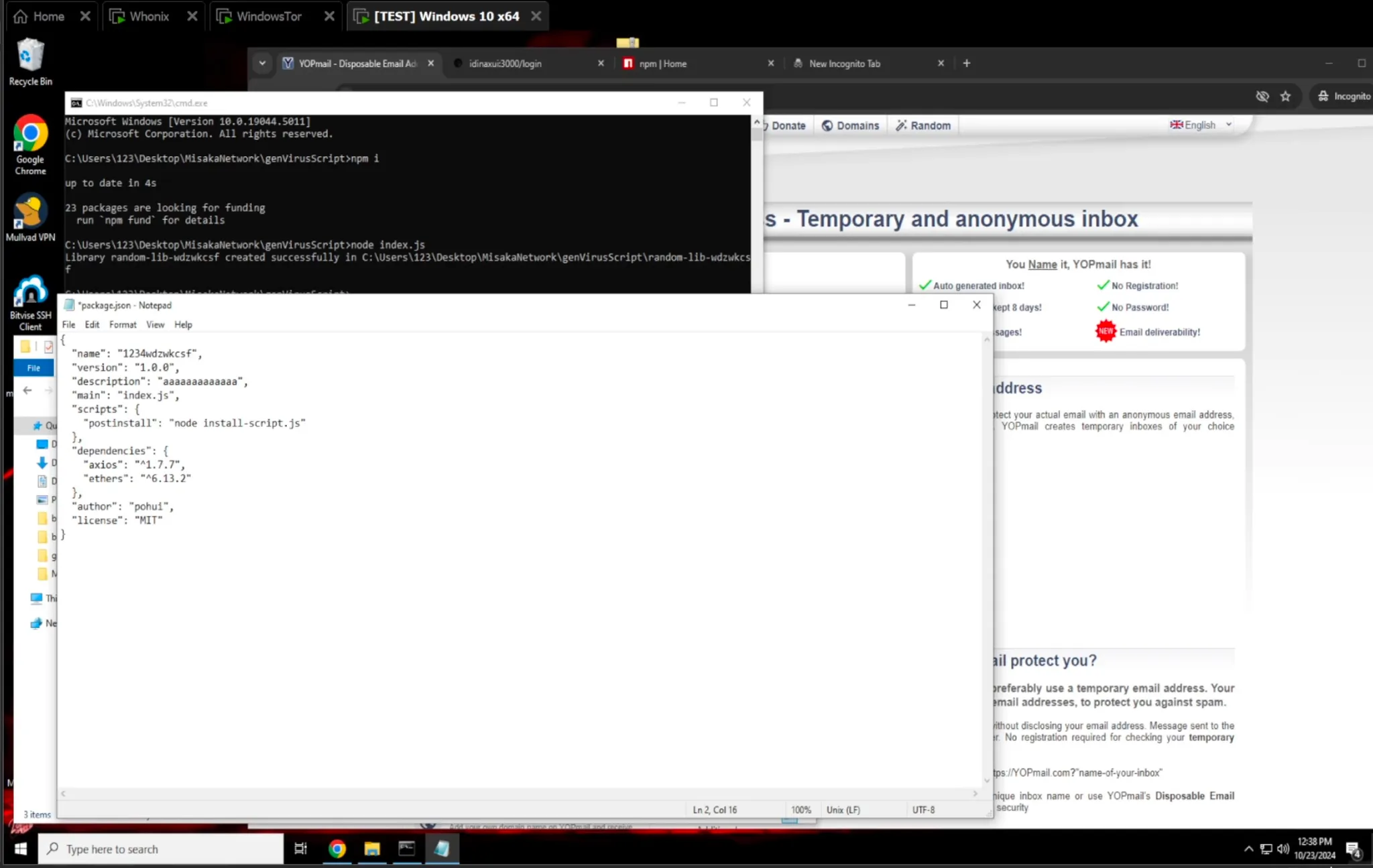Toggle the crossed-eye tracking protection icon

(1262, 97)
